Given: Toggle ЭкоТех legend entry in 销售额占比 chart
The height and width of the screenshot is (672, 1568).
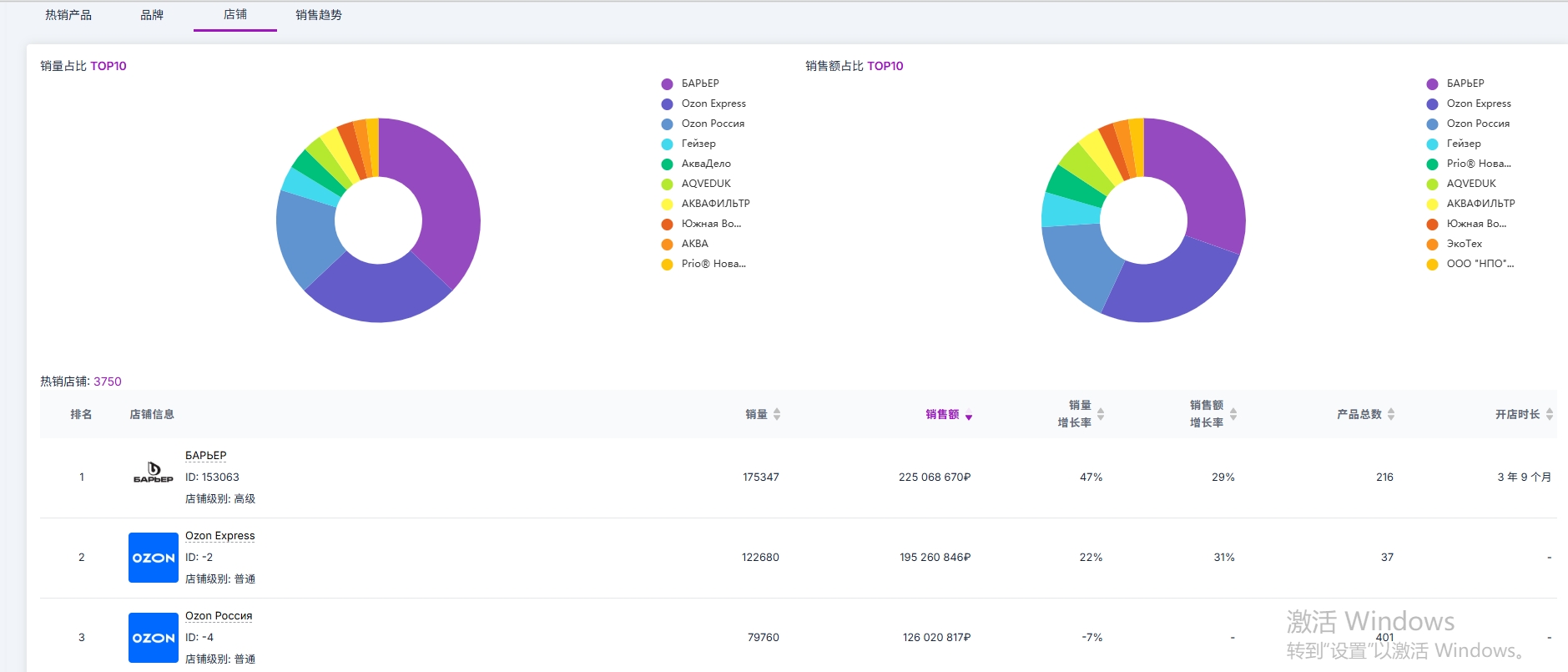Looking at the screenshot, I should (1455, 244).
